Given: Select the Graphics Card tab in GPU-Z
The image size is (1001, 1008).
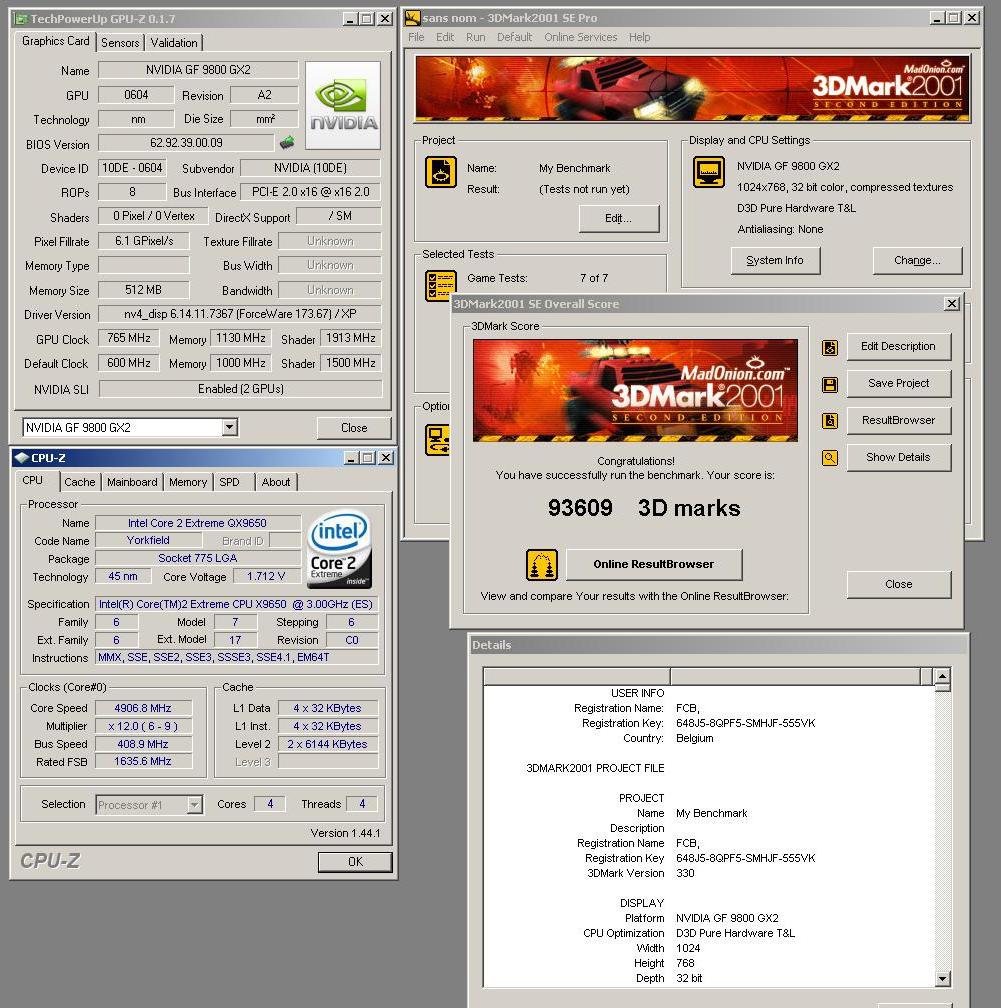Looking at the screenshot, I should point(55,41).
